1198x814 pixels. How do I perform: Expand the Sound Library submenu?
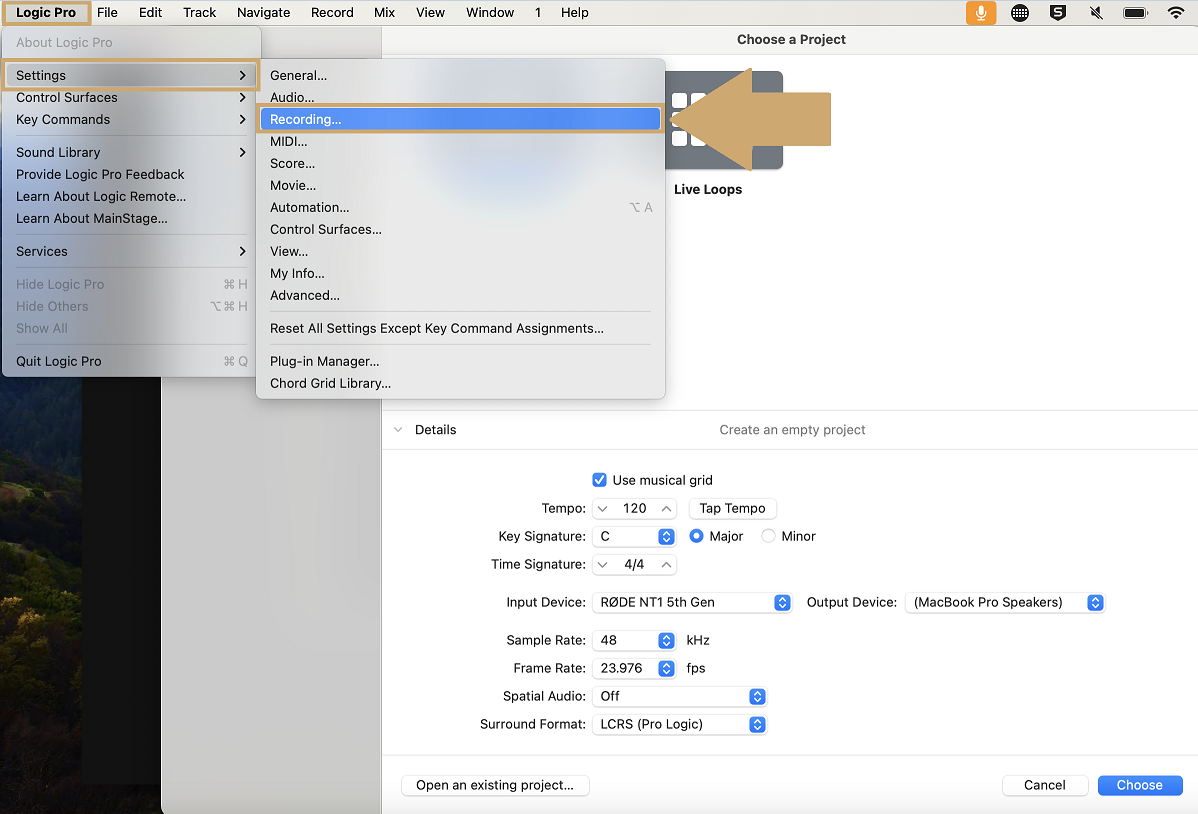[130, 153]
